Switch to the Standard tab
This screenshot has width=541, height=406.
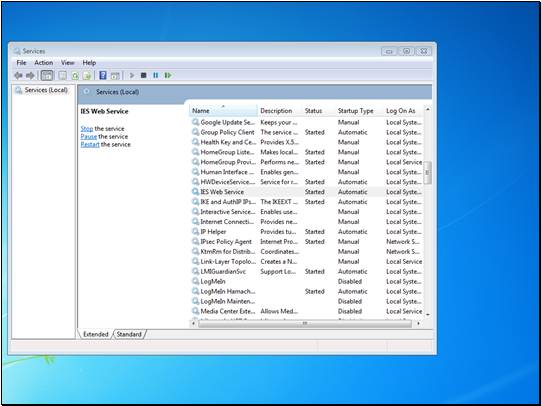click(x=129, y=334)
